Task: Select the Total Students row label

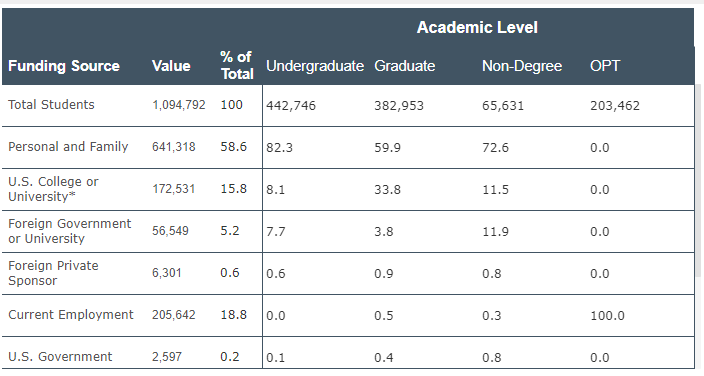Action: 51,105
